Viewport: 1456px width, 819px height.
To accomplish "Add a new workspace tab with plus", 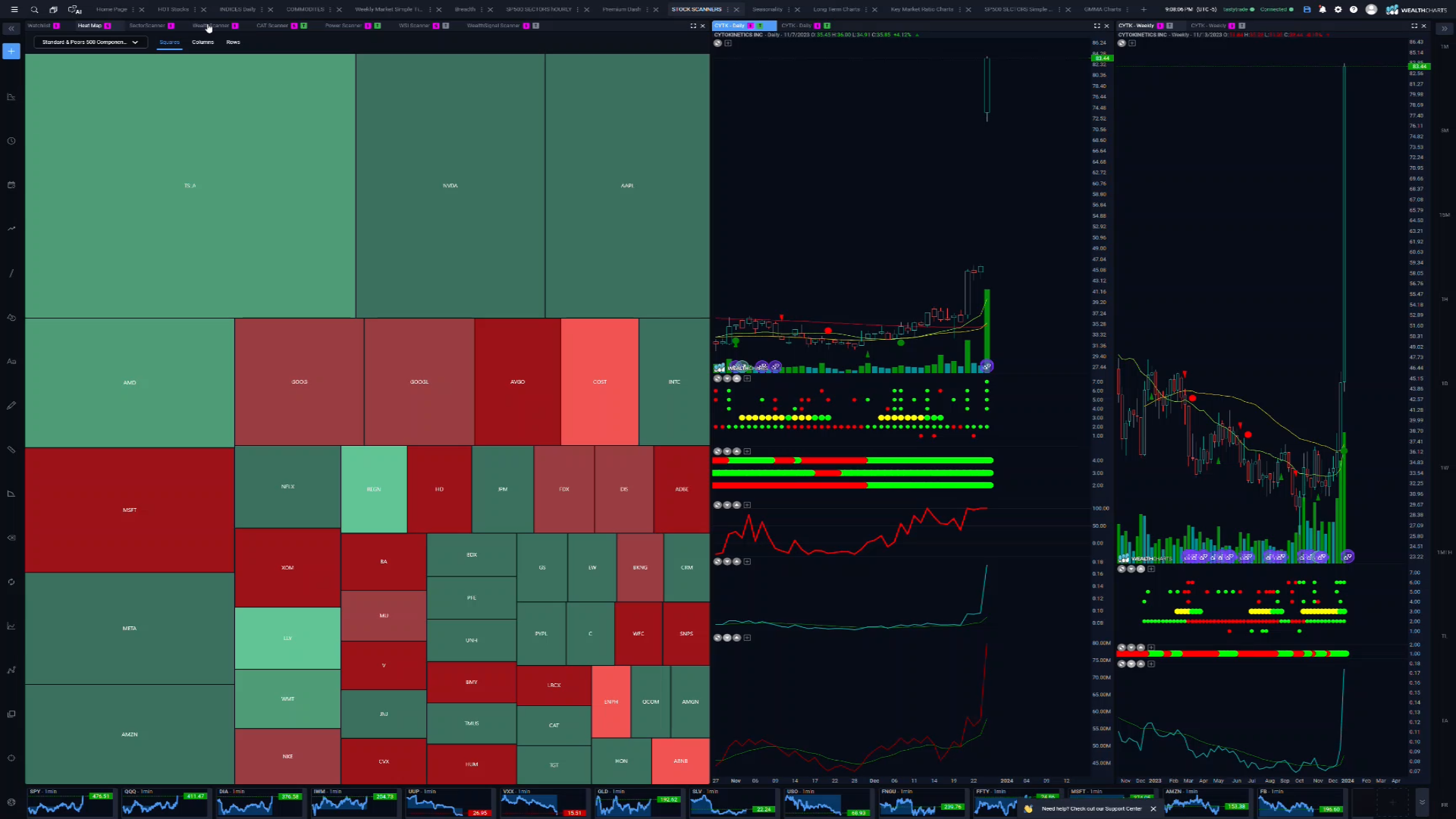I will coord(1144,10).
